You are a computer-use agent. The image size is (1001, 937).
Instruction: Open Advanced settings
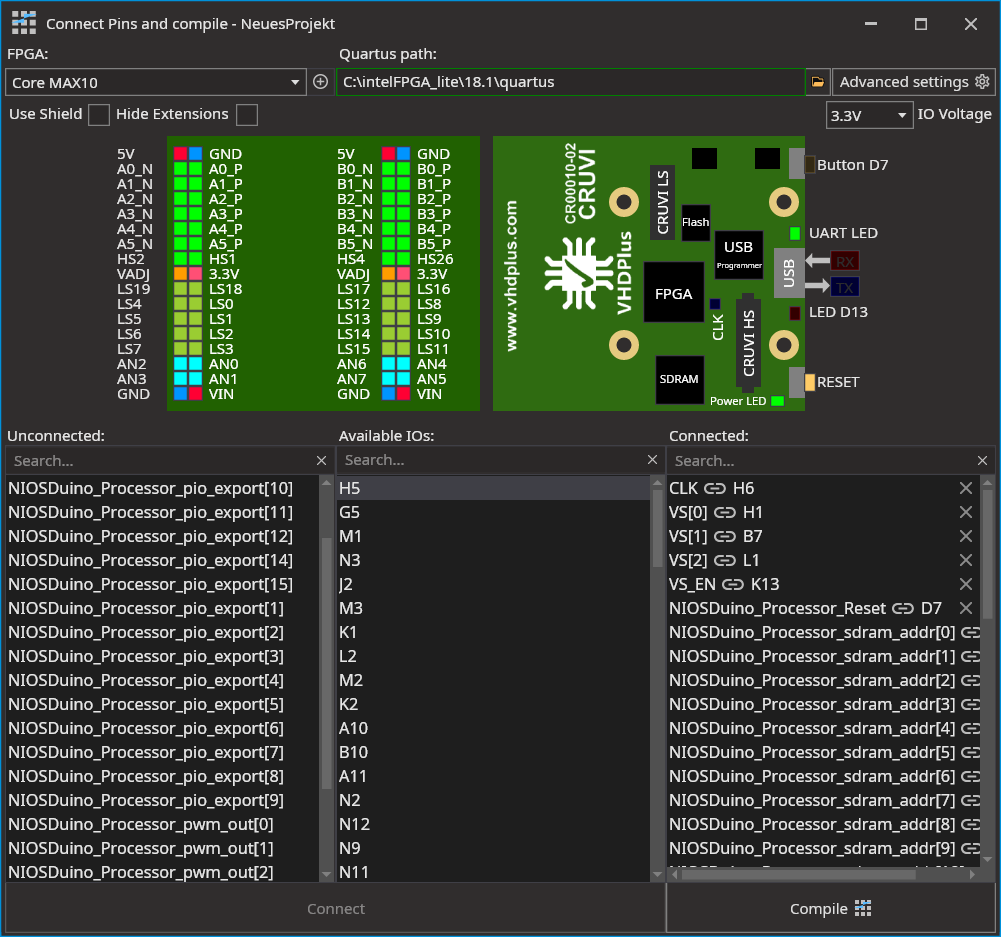914,82
